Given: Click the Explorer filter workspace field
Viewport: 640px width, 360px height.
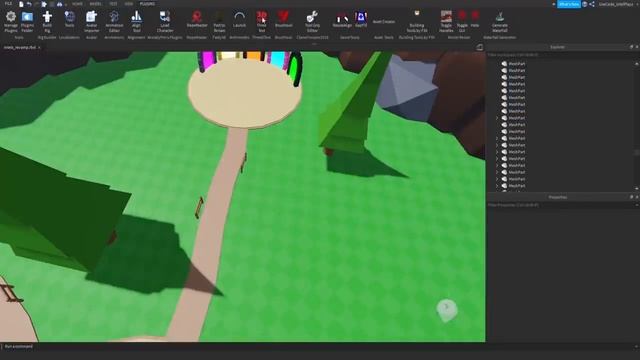Looking at the screenshot, I should click(x=561, y=55).
